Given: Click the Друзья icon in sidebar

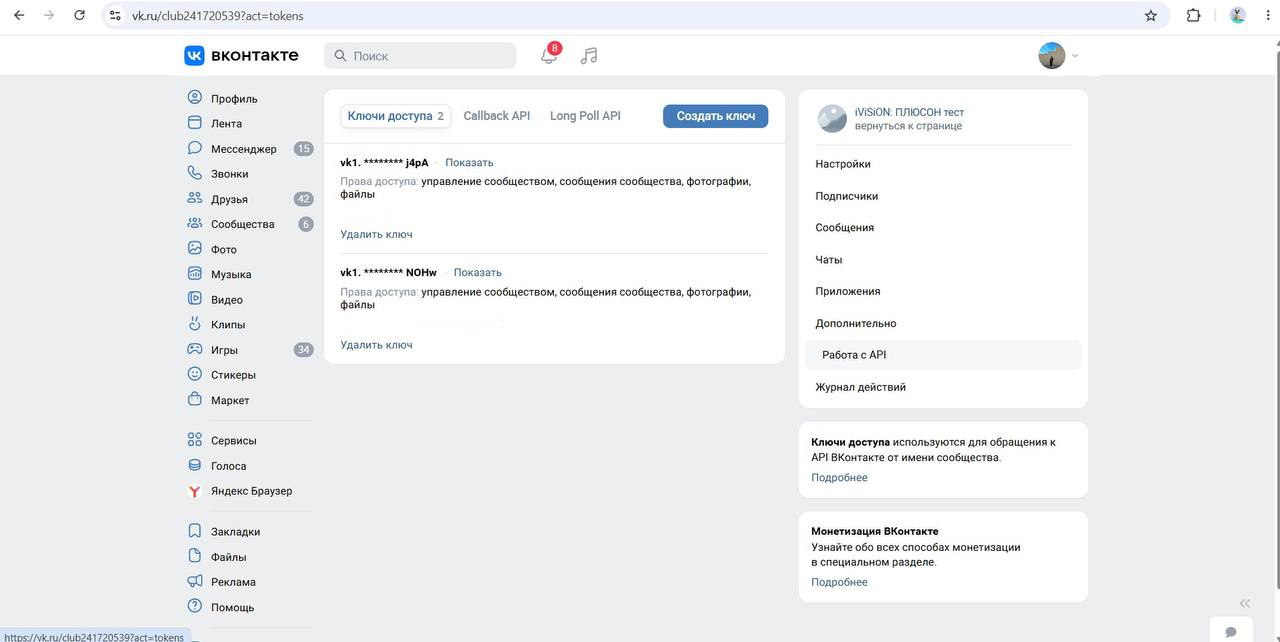Looking at the screenshot, I should click(x=195, y=198).
